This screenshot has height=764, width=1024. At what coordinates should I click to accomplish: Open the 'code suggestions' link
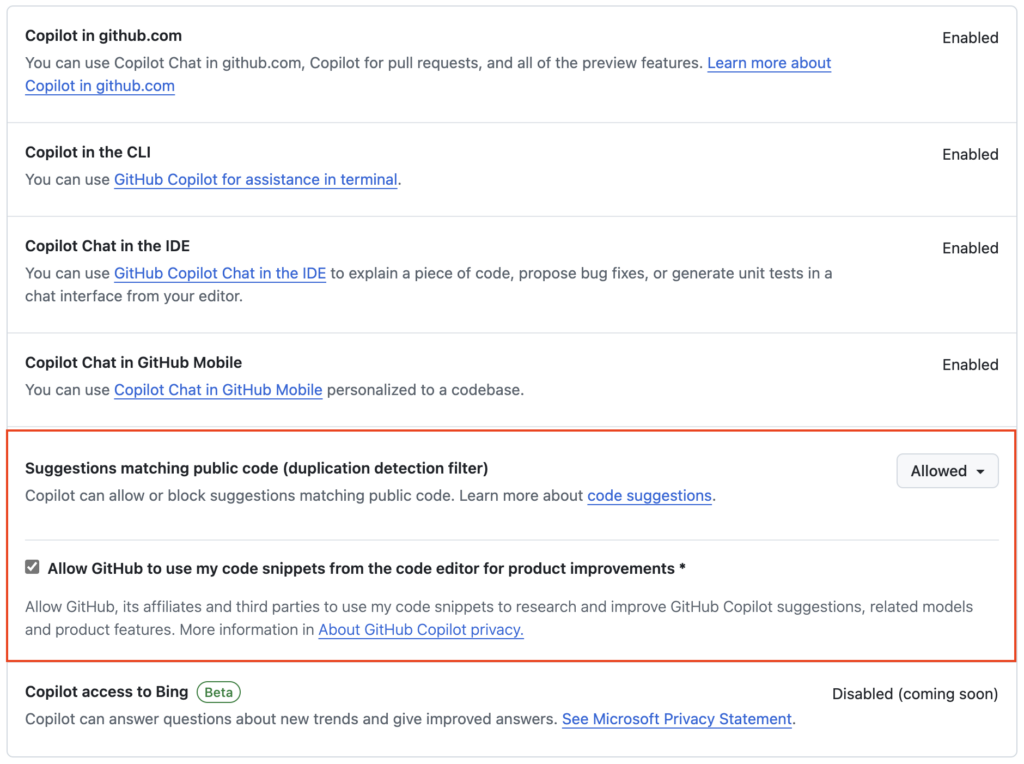(x=649, y=496)
